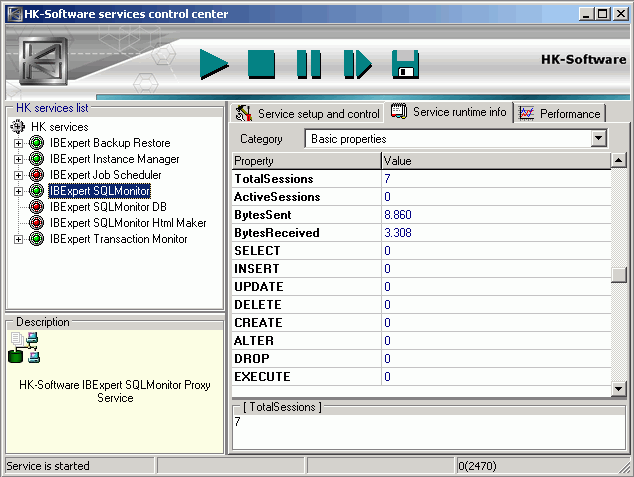Start the service with the play button

tap(214, 64)
